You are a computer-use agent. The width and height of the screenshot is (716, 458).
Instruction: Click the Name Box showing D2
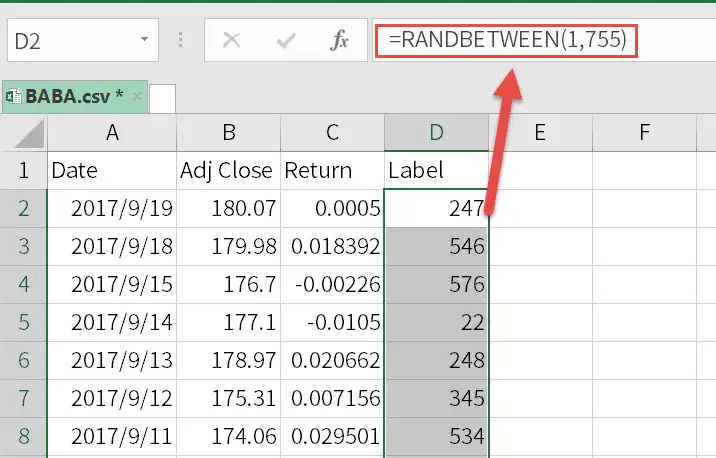click(83, 40)
